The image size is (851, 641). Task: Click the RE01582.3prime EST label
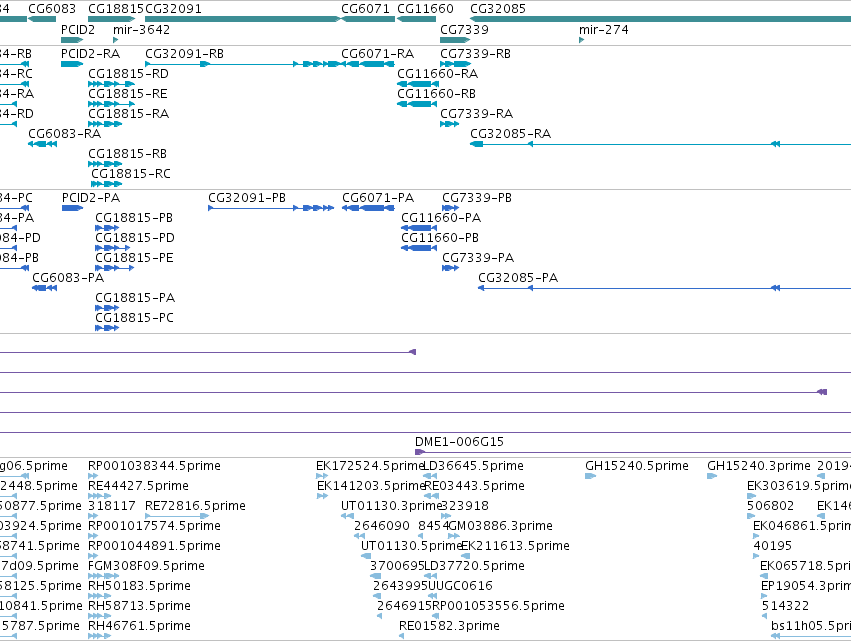(x=449, y=626)
